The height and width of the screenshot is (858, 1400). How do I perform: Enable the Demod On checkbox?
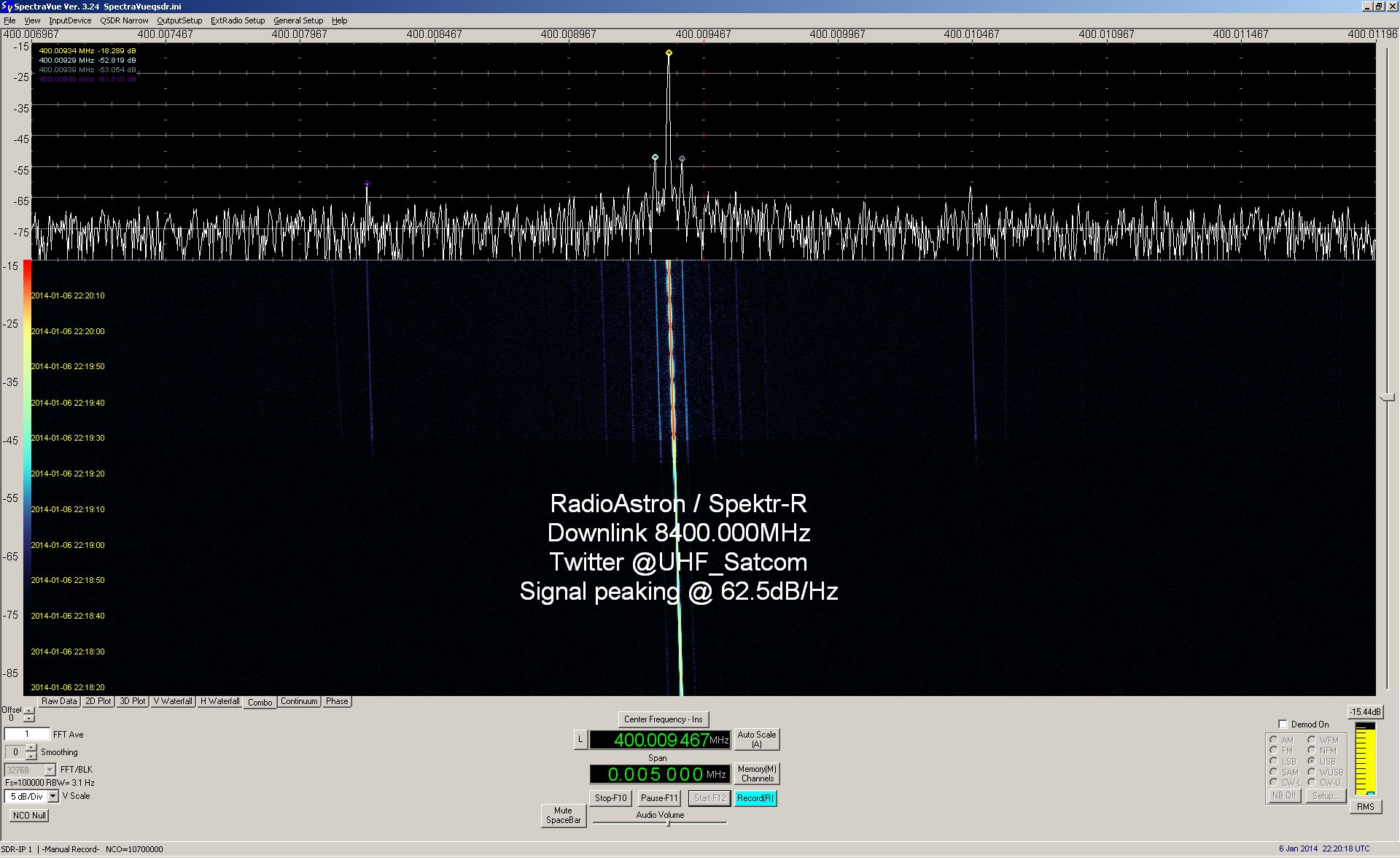(x=1283, y=724)
